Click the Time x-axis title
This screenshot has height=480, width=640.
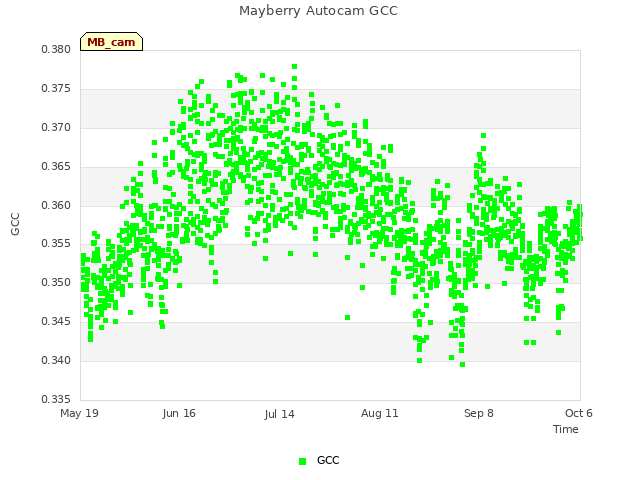pos(566,429)
